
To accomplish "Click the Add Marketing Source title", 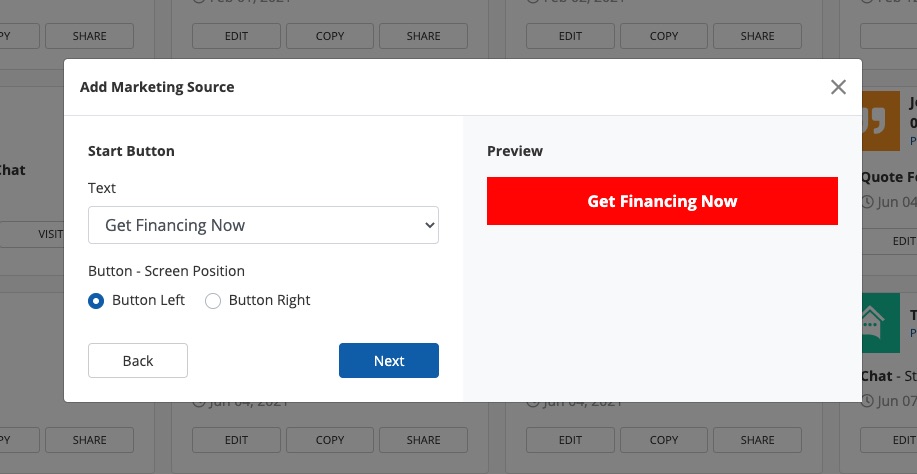I will pyautogui.click(x=157, y=87).
